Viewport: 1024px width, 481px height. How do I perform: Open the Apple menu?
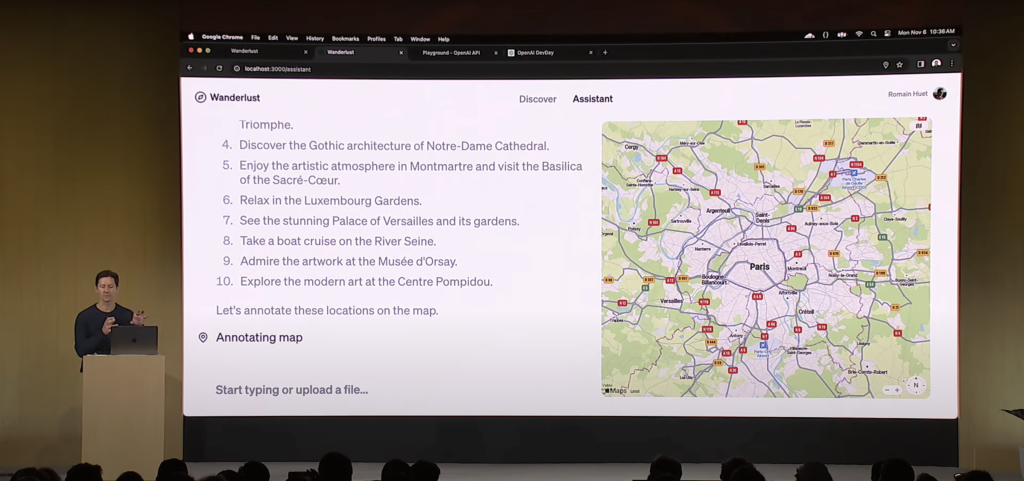(191, 37)
